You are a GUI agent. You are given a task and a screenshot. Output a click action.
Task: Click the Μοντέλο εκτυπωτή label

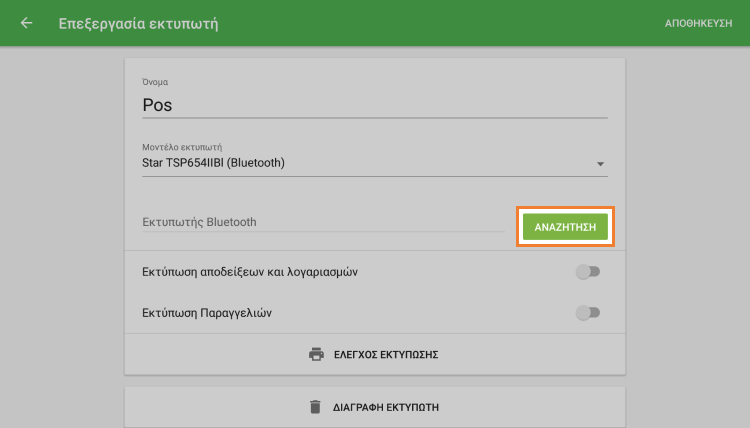click(181, 146)
